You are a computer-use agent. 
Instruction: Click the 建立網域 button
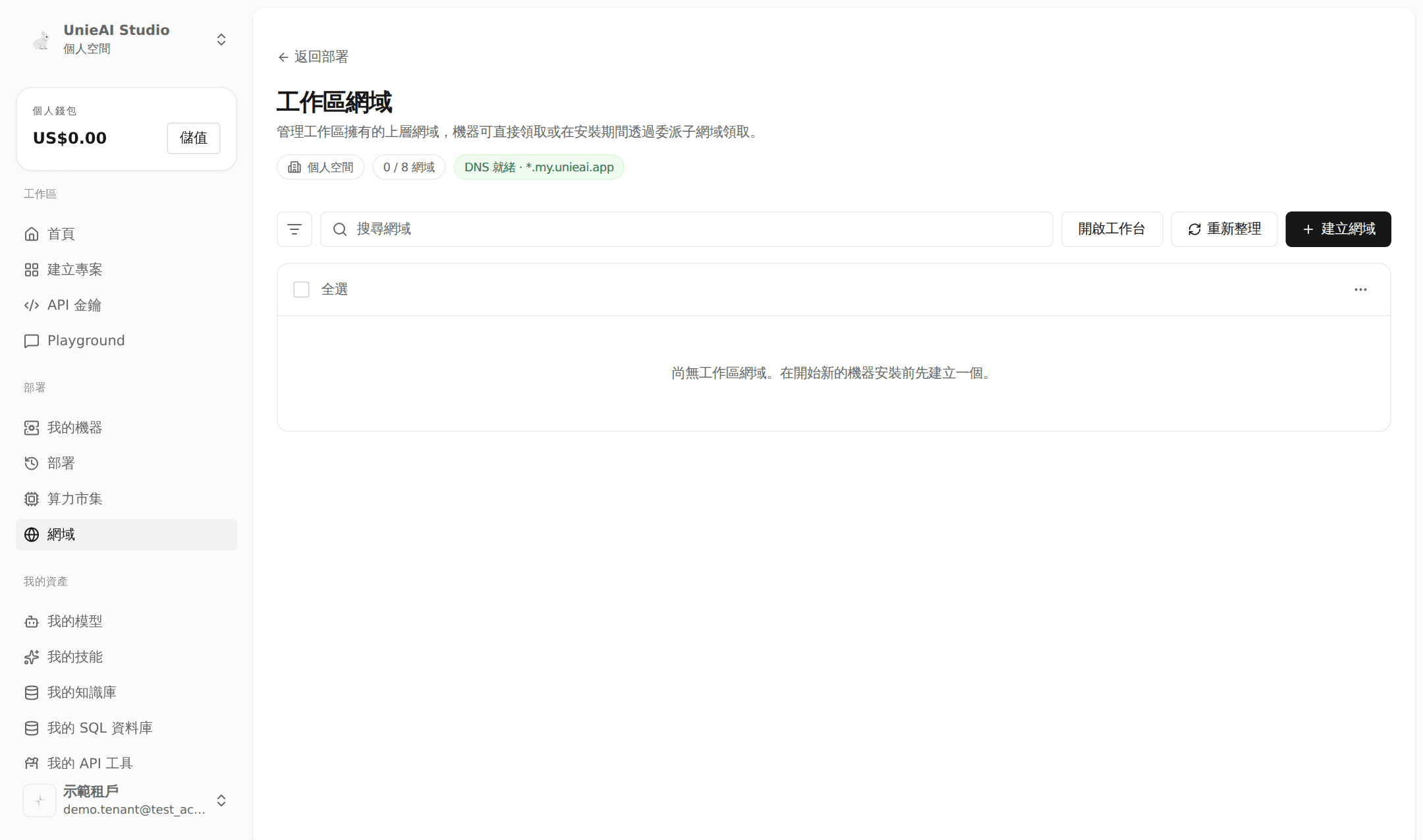[x=1338, y=229]
